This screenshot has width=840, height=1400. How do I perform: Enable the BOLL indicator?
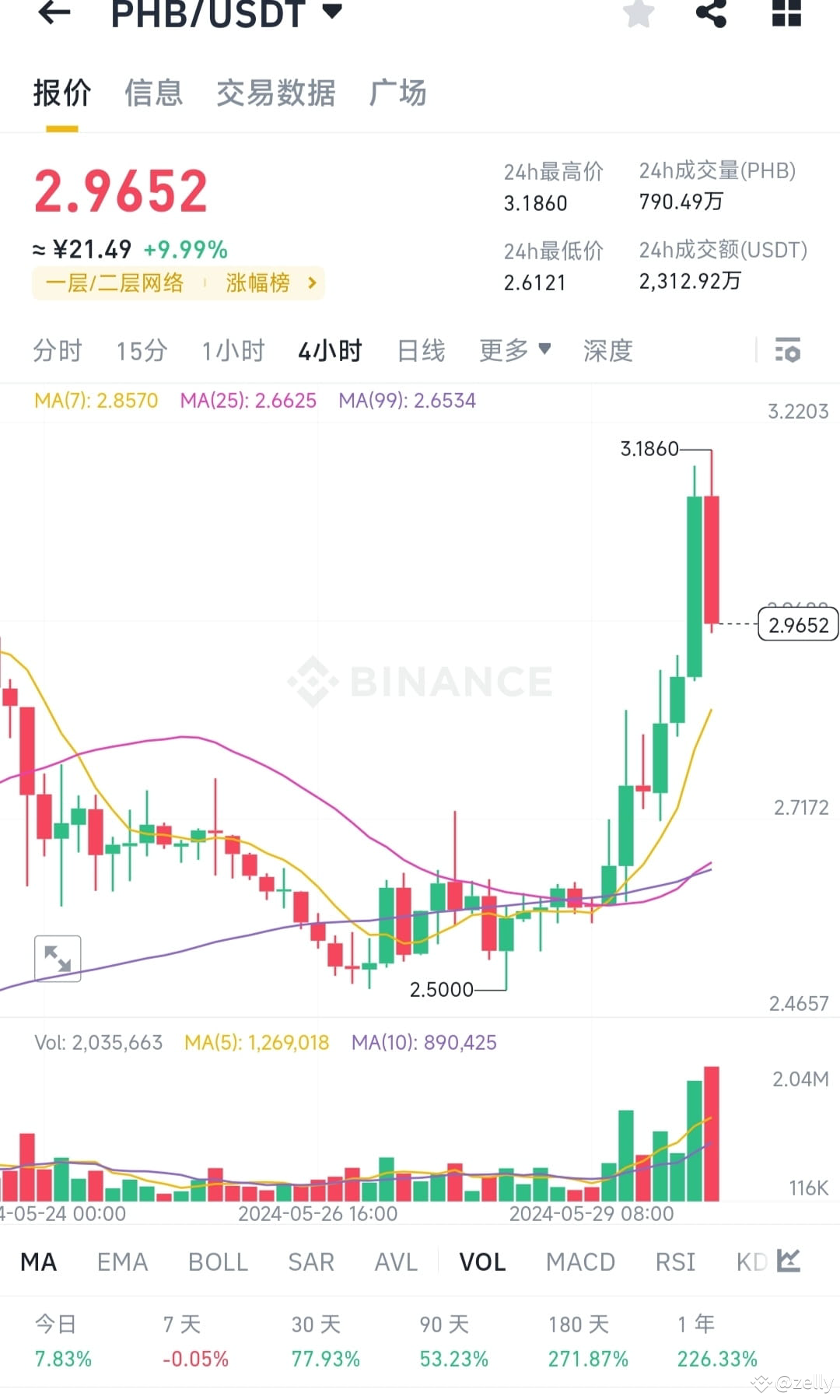click(218, 1261)
